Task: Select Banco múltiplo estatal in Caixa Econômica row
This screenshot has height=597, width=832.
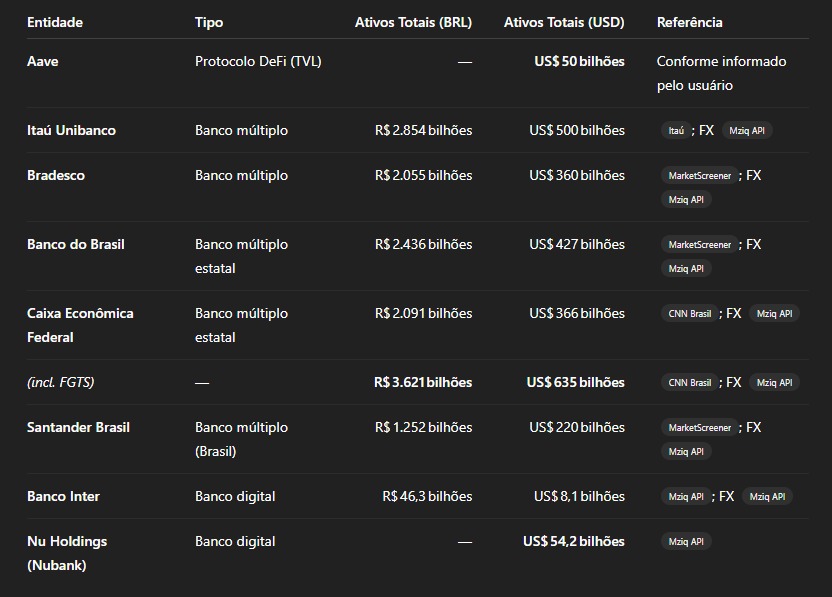Action: click(x=241, y=325)
